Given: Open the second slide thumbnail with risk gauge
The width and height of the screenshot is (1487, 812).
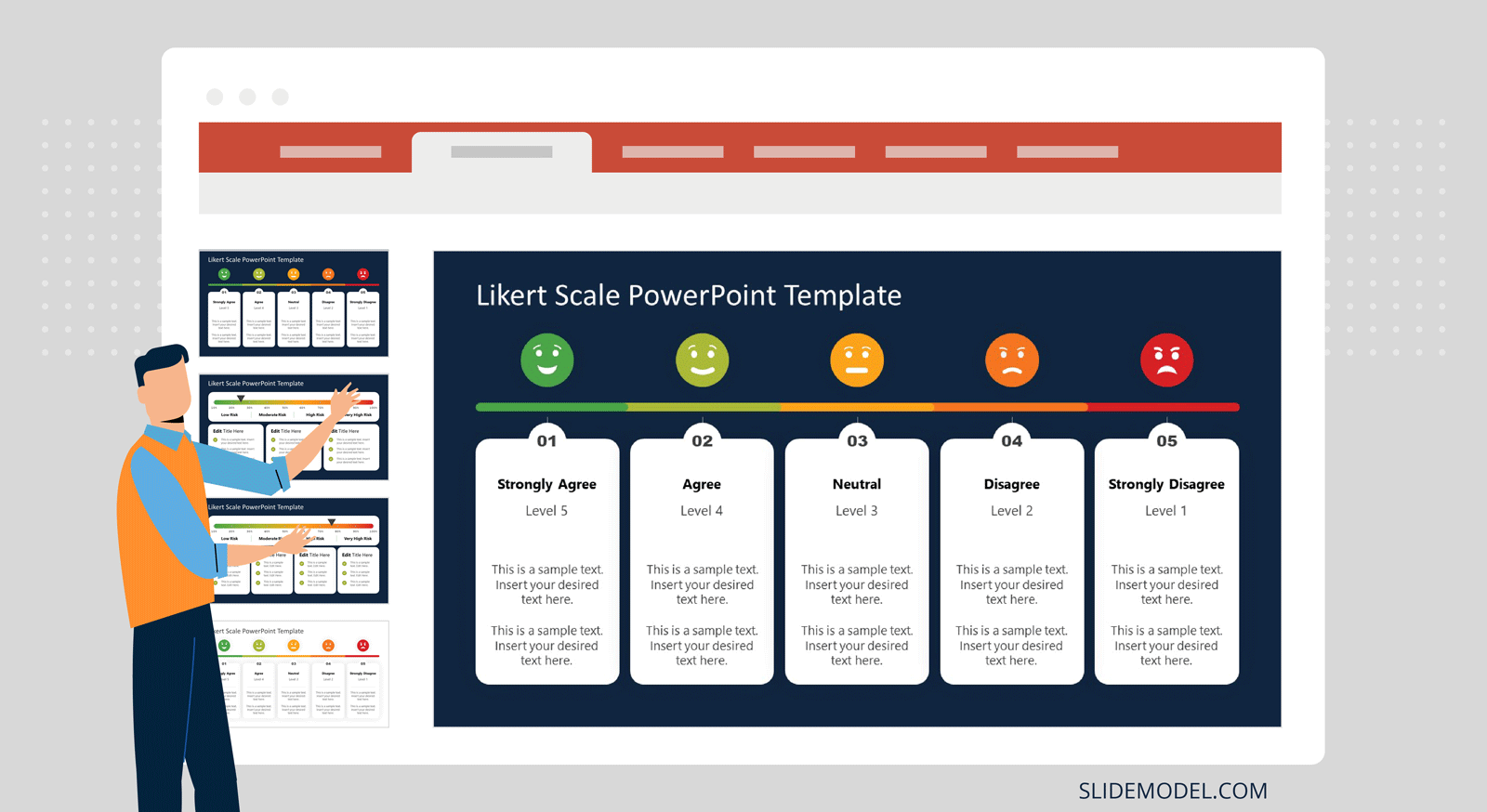Looking at the screenshot, I should tap(294, 426).
